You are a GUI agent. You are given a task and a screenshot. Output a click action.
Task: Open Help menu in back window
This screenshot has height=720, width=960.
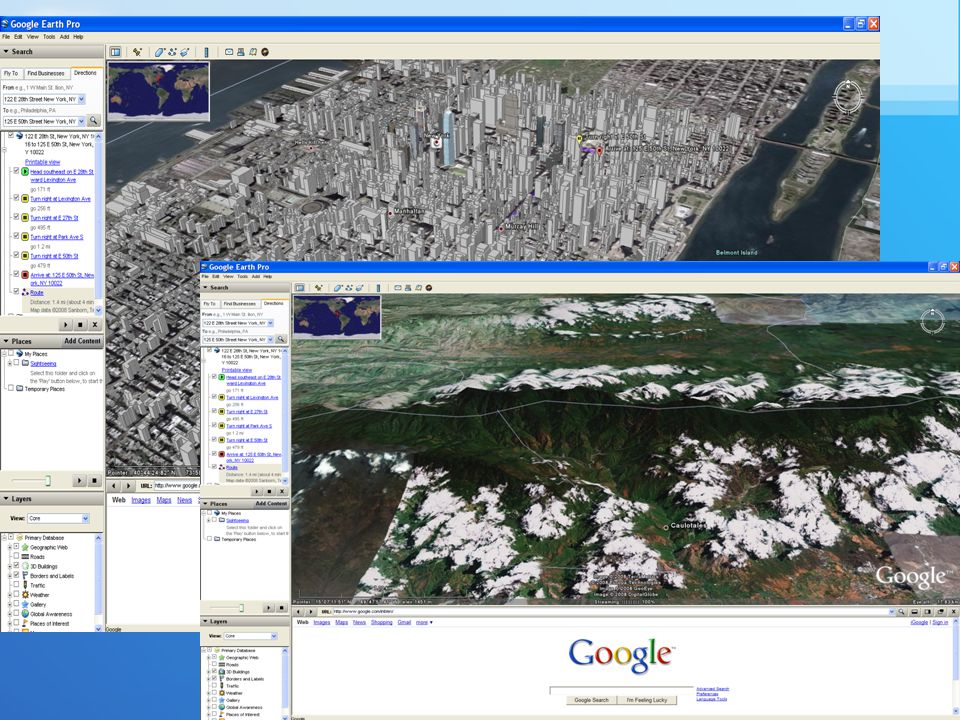[78, 37]
